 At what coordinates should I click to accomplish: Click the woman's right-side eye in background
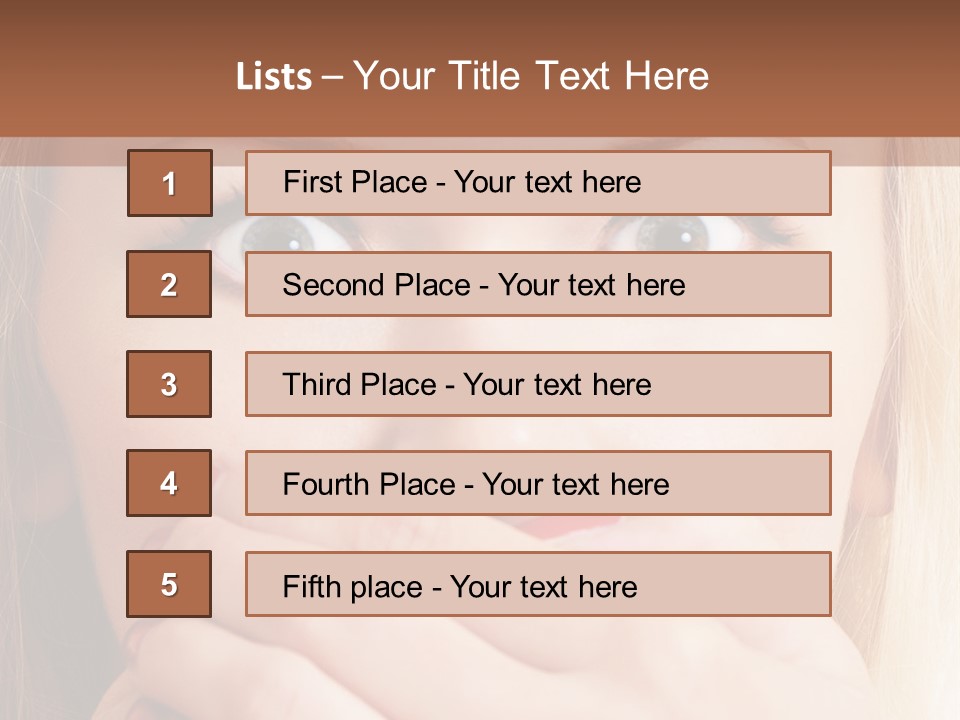pyautogui.click(x=672, y=234)
